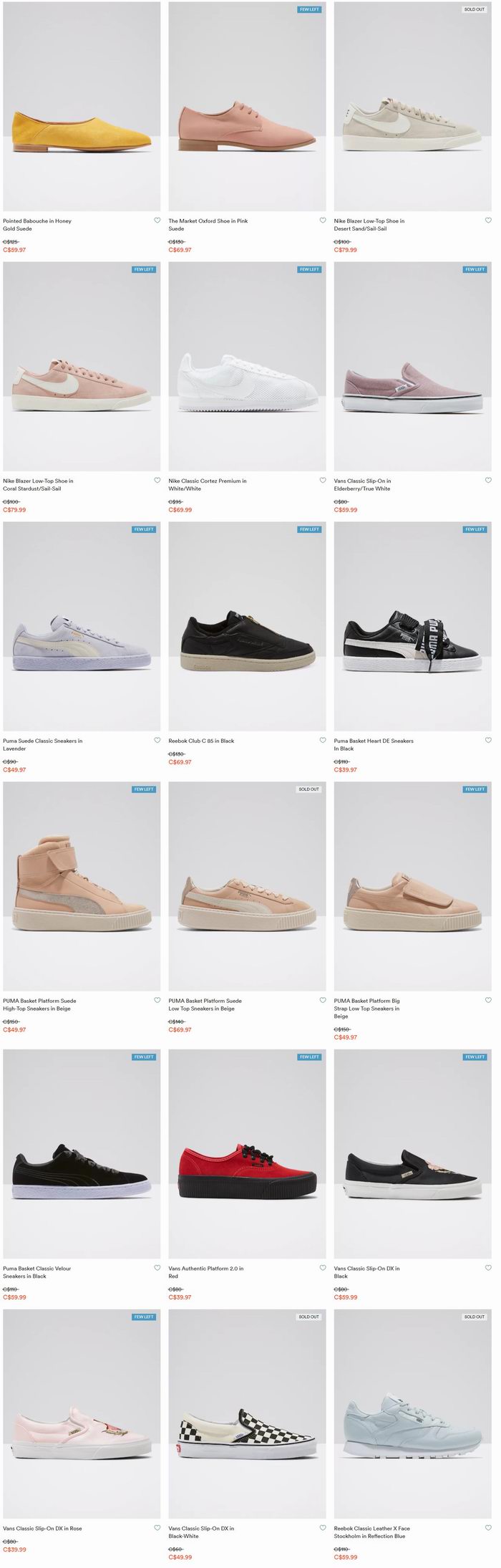Open Nike Blazer Coral Stardust product link
The width and height of the screenshot is (501, 1568).
coord(38,485)
